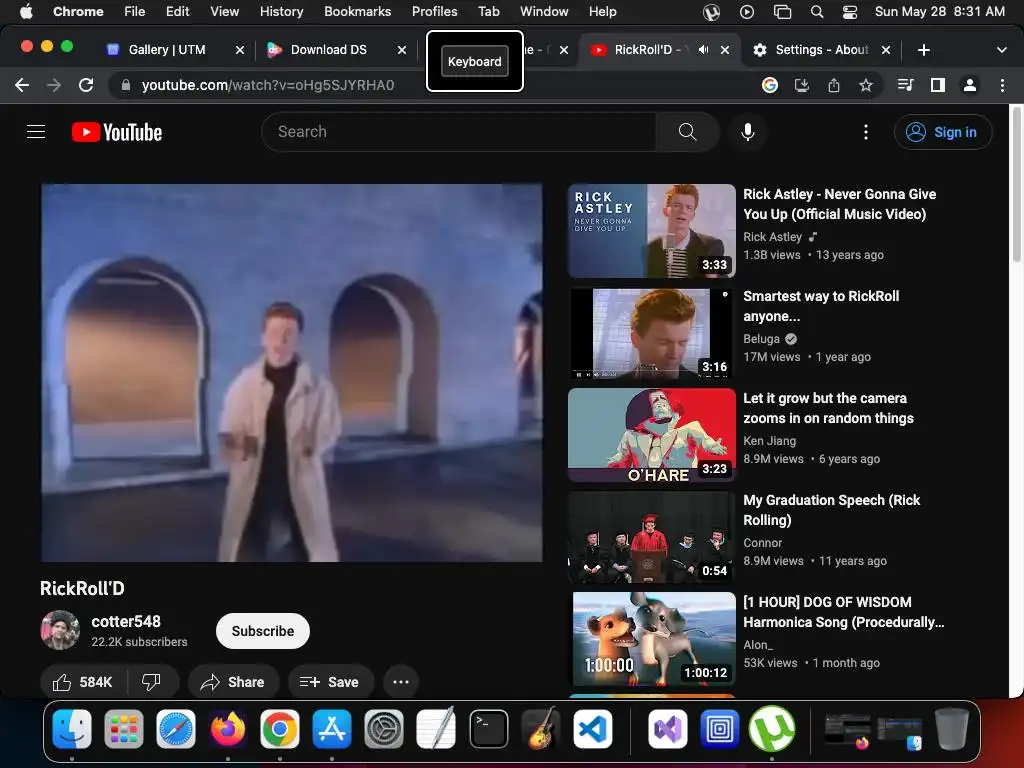Screen dimensions: 1024x768
Task: Share this page from address bar
Action: [834, 85]
